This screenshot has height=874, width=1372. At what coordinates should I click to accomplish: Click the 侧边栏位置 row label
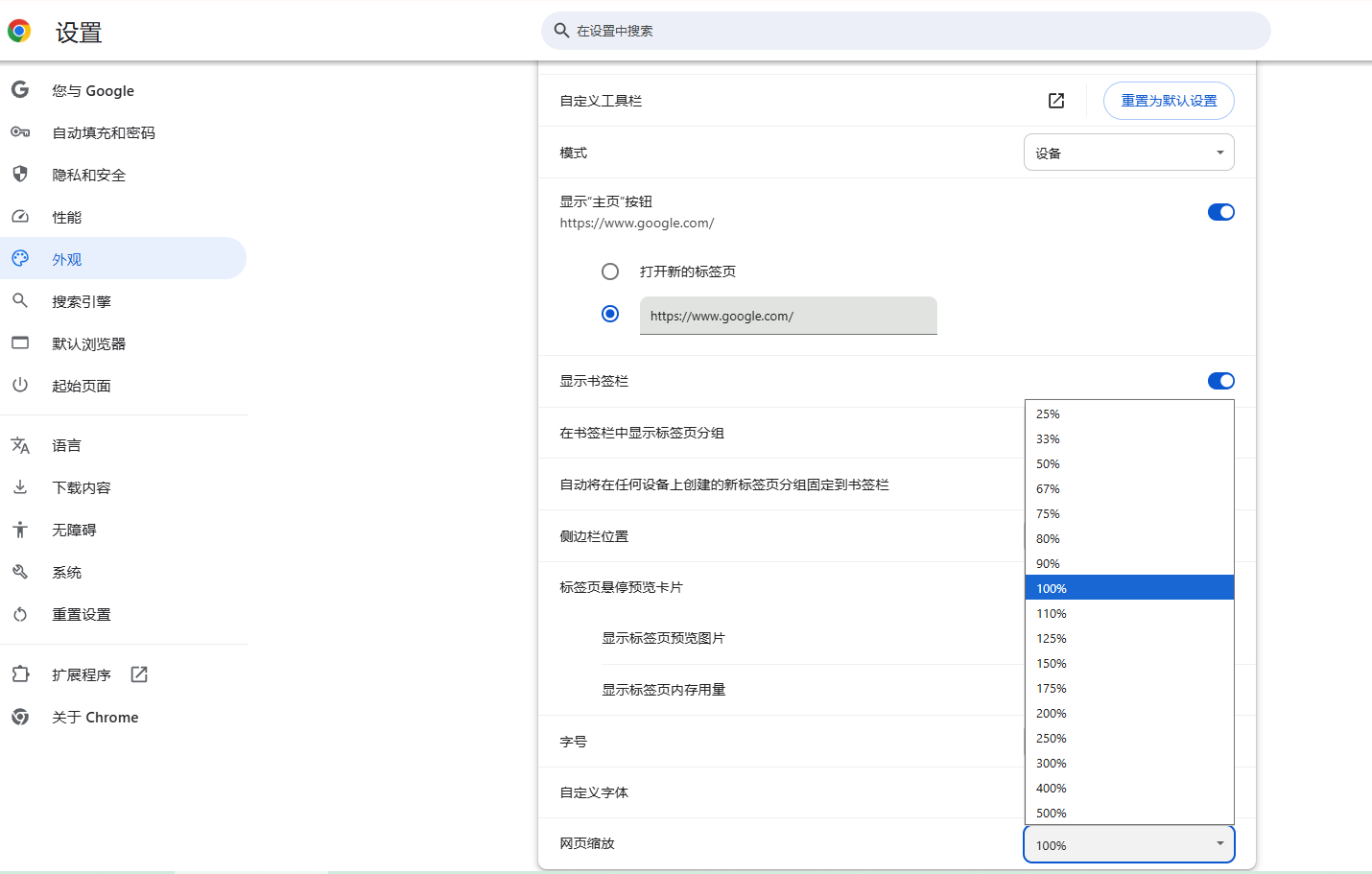click(594, 536)
